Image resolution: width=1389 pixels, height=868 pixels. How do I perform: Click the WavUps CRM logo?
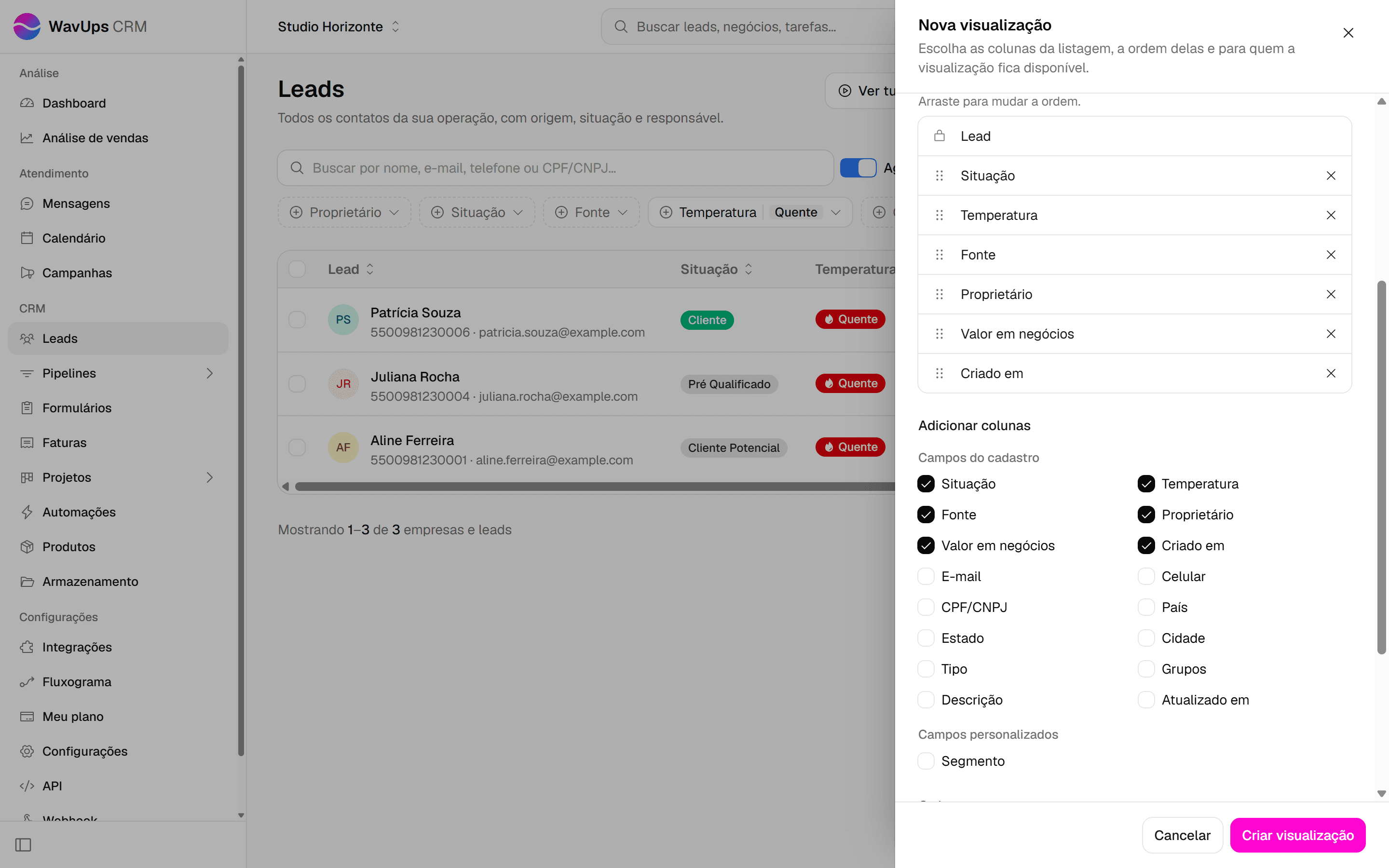[x=80, y=27]
